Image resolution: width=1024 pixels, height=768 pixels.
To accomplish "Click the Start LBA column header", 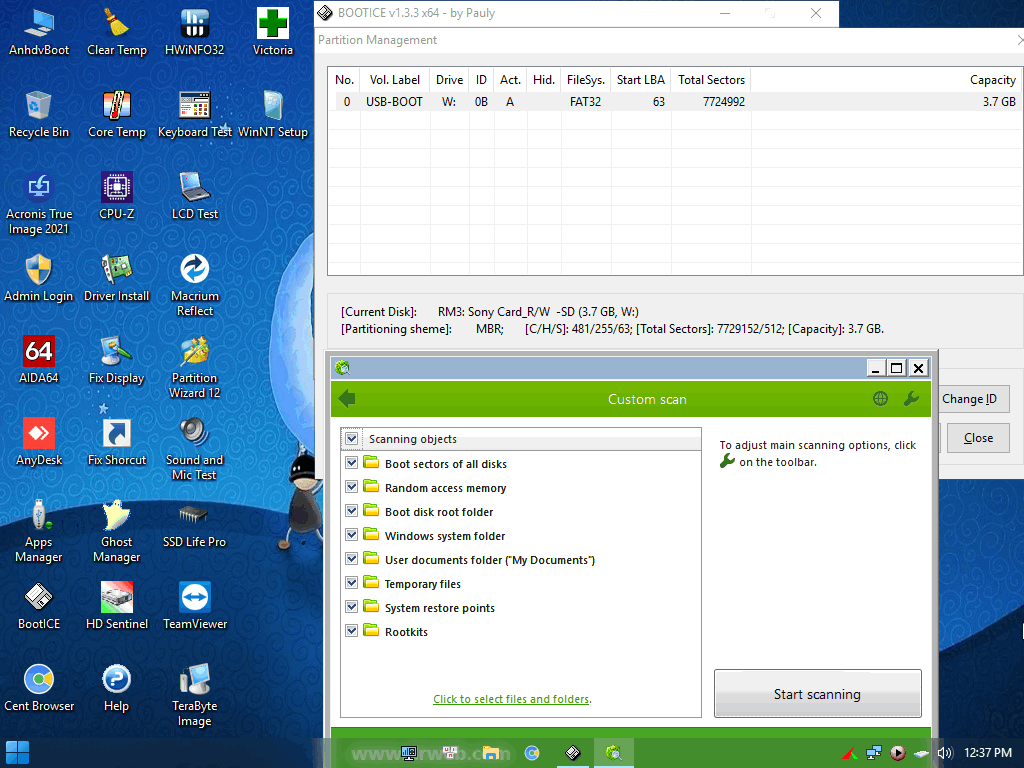I will click(x=641, y=80).
